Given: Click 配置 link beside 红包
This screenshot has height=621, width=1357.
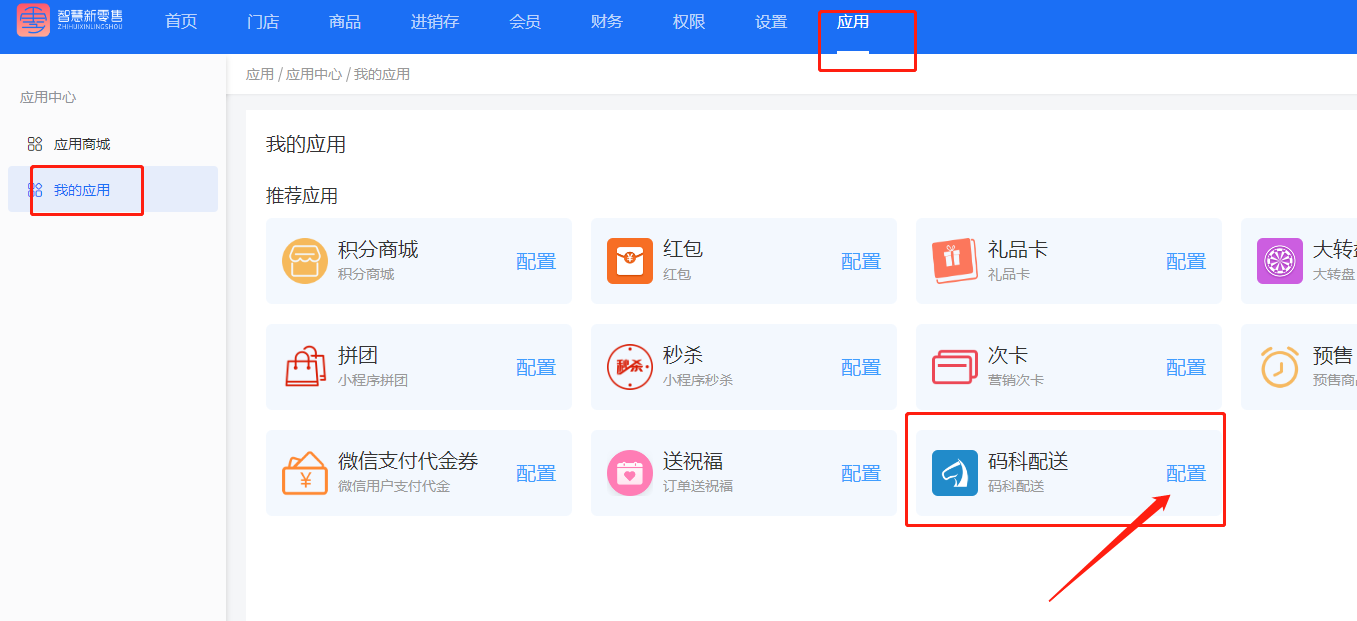Looking at the screenshot, I should pyautogui.click(x=860, y=262).
